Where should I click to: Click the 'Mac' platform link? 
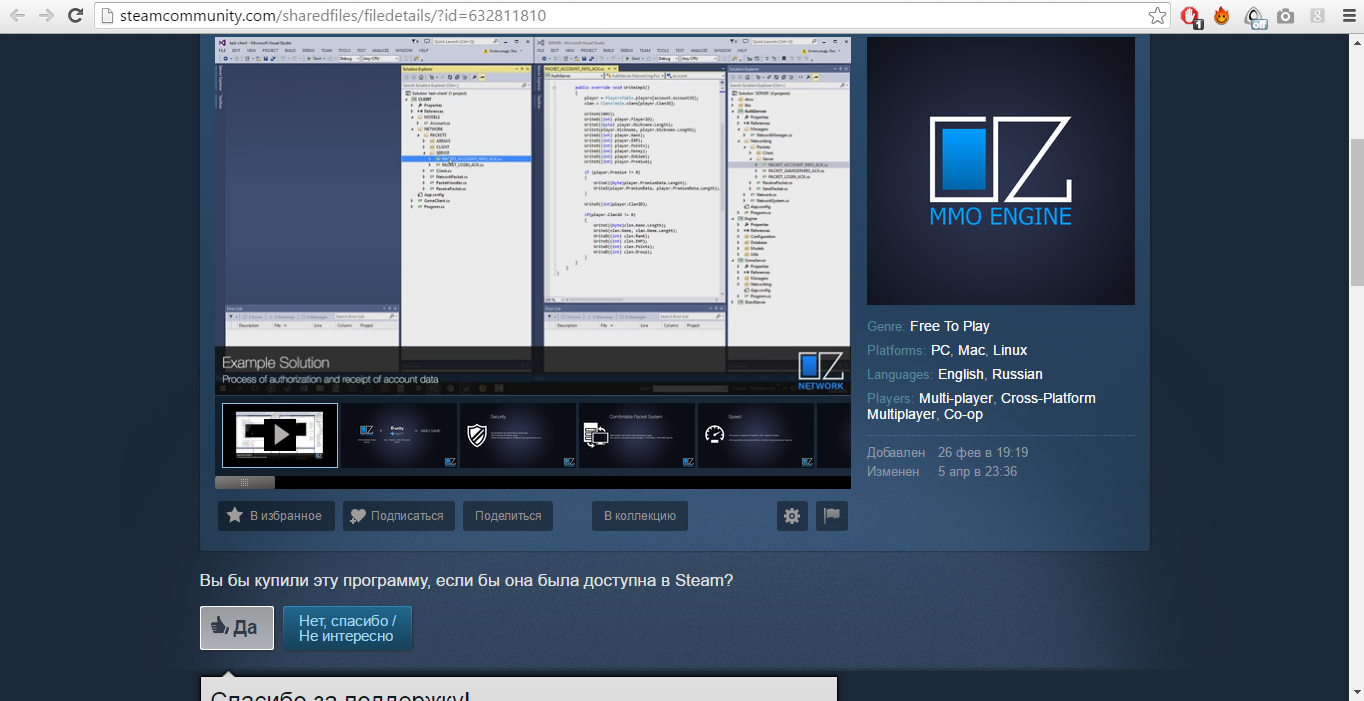click(x=971, y=350)
